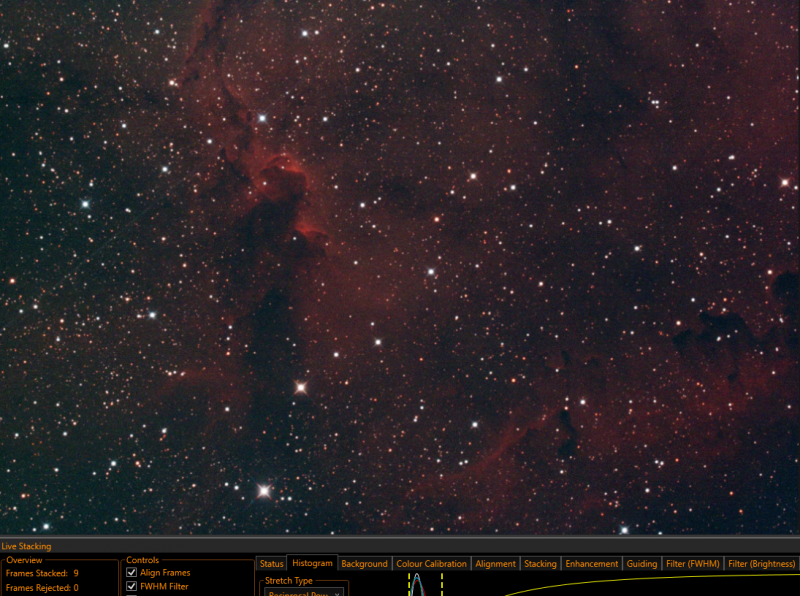
Task: Open the Enhancement tab
Action: click(x=591, y=564)
